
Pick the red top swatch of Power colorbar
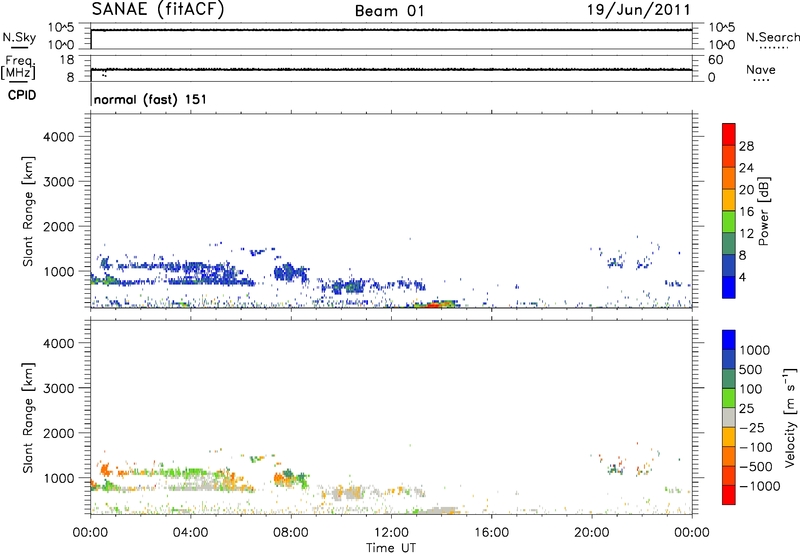coord(729,134)
